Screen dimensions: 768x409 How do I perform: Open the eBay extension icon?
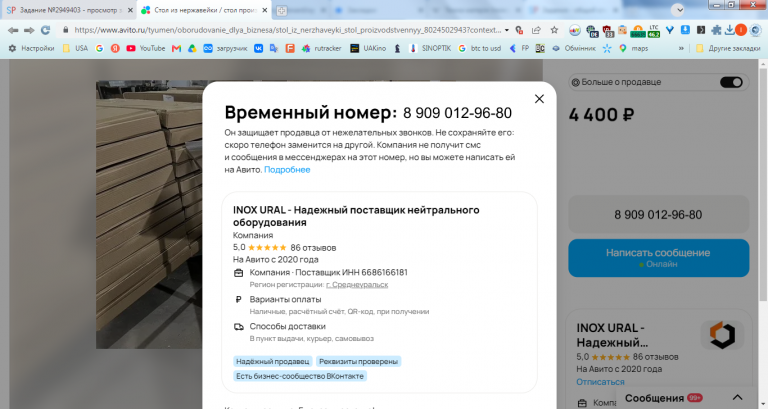pos(575,30)
